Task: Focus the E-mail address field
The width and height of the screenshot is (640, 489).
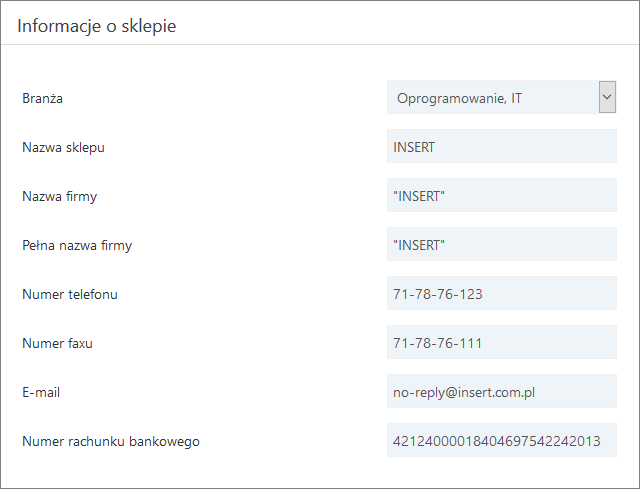Action: [x=501, y=392]
